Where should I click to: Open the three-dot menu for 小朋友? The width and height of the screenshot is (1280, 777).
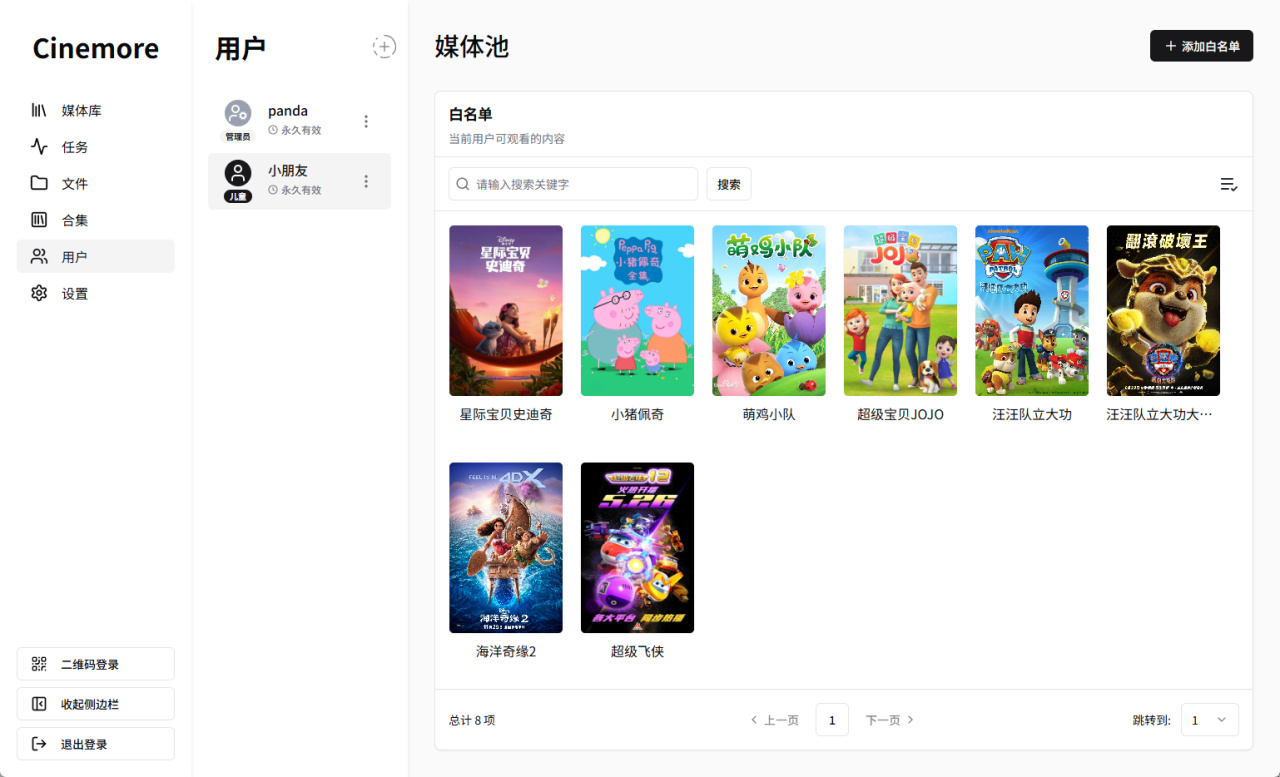(x=366, y=181)
